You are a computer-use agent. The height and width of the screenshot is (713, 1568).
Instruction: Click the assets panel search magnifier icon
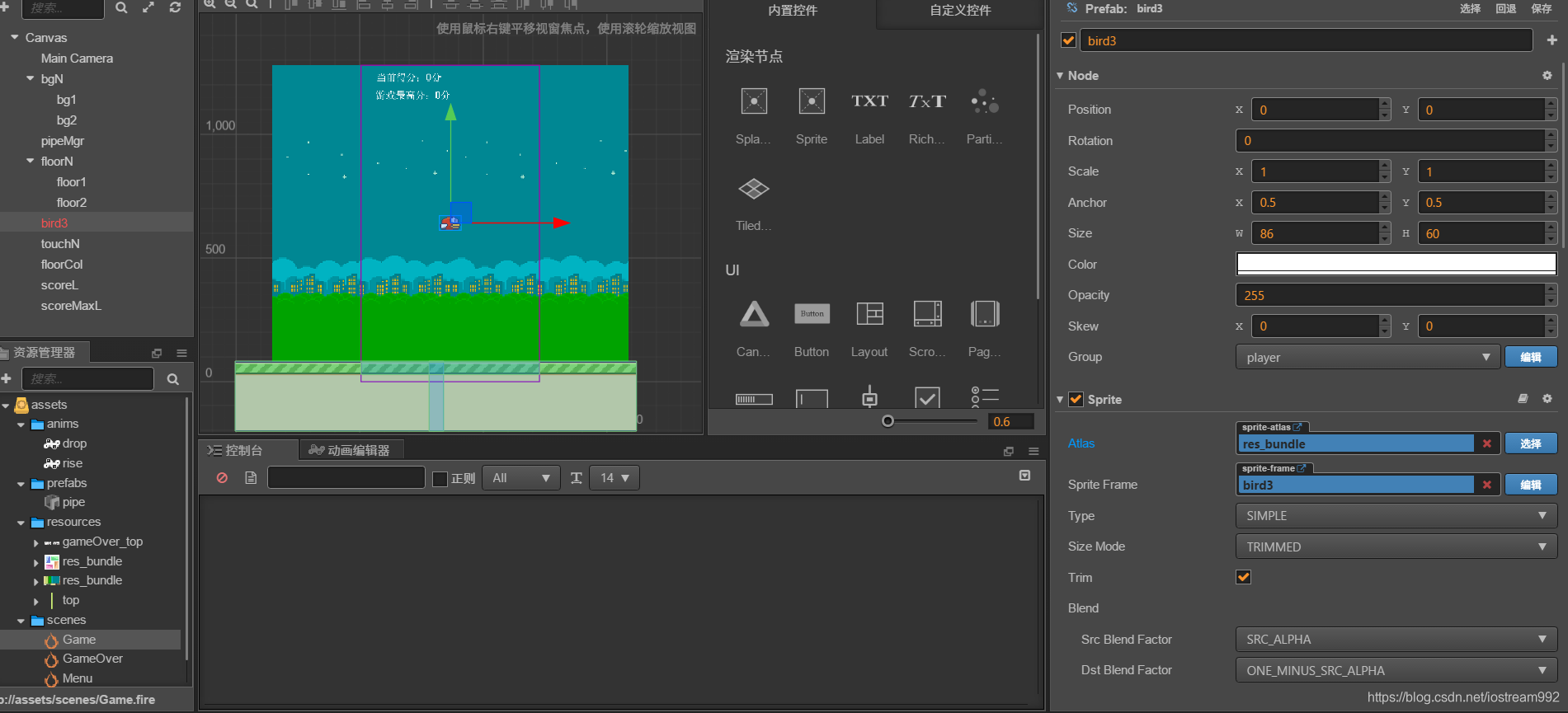[x=173, y=379]
